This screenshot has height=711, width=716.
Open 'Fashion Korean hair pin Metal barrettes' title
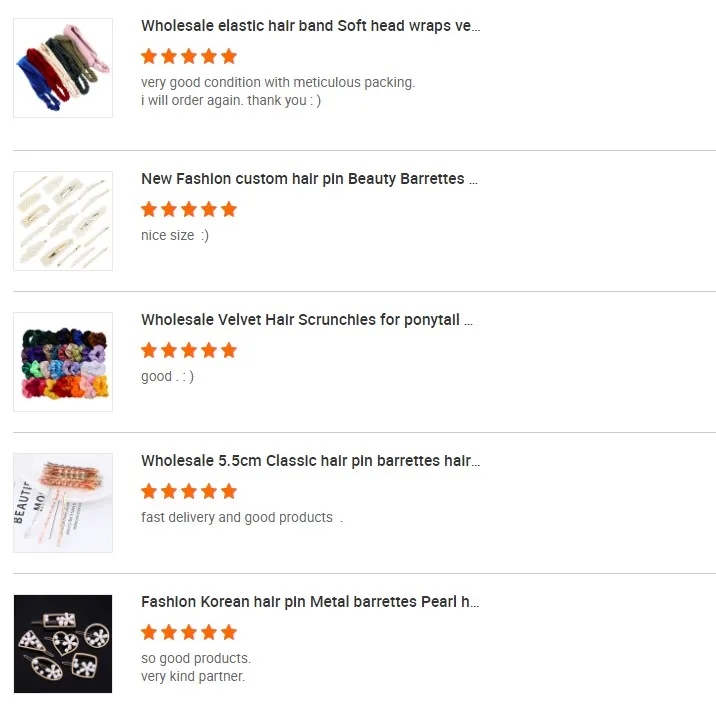pyautogui.click(x=310, y=602)
